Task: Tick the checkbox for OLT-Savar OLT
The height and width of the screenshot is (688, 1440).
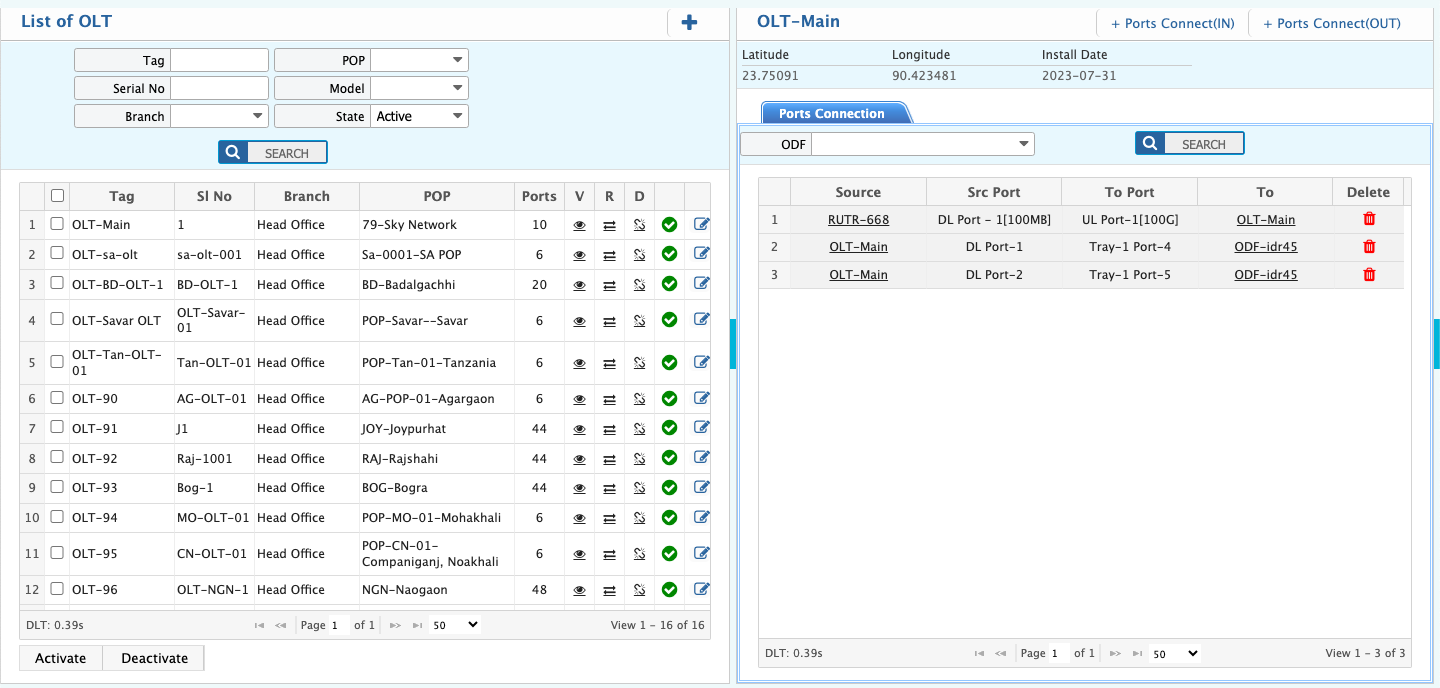Action: (57, 320)
